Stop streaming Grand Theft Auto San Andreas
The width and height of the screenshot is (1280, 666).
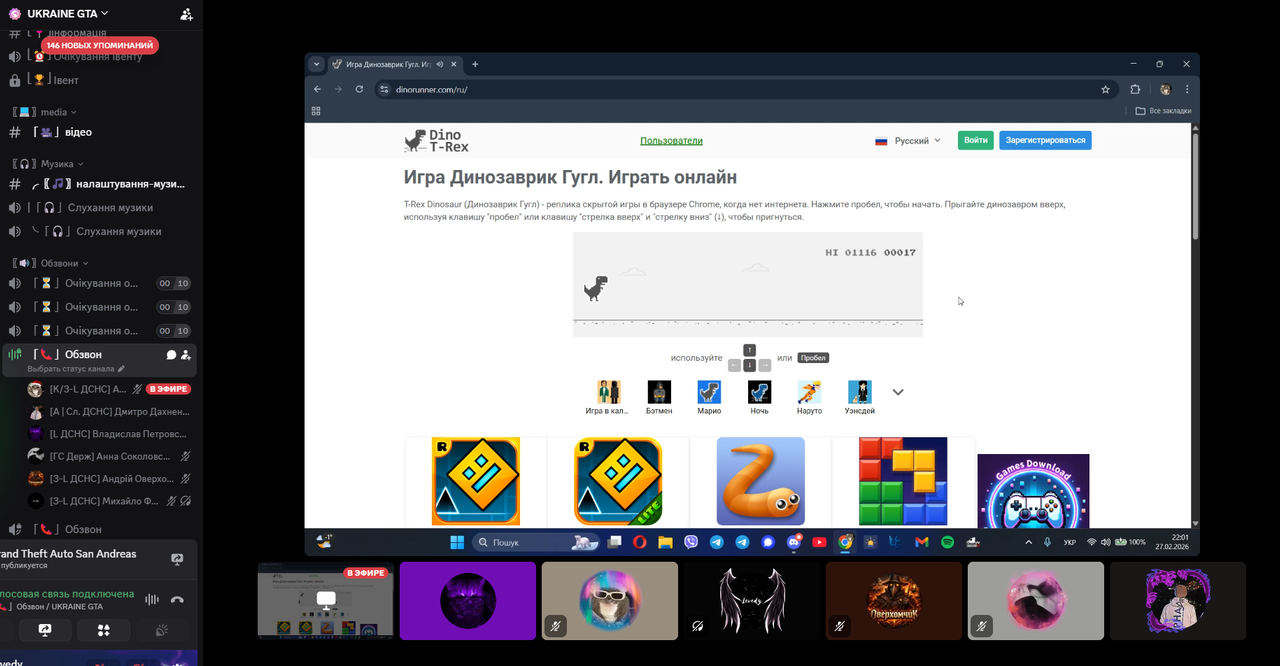pos(177,560)
